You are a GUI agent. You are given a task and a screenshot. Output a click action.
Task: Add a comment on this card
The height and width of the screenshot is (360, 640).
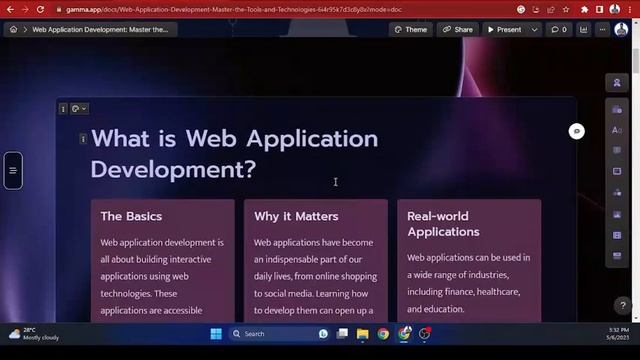(x=576, y=131)
